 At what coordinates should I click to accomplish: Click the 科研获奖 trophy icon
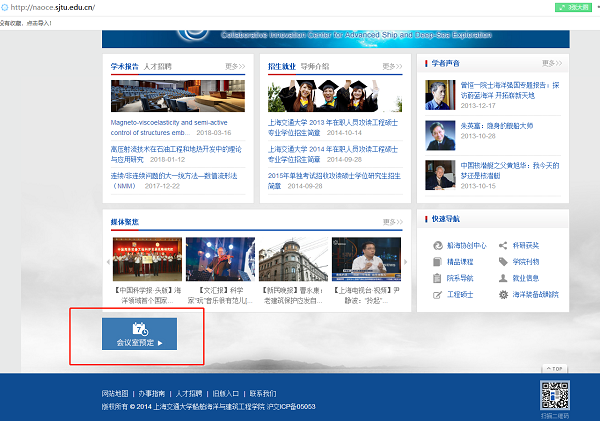503,244
